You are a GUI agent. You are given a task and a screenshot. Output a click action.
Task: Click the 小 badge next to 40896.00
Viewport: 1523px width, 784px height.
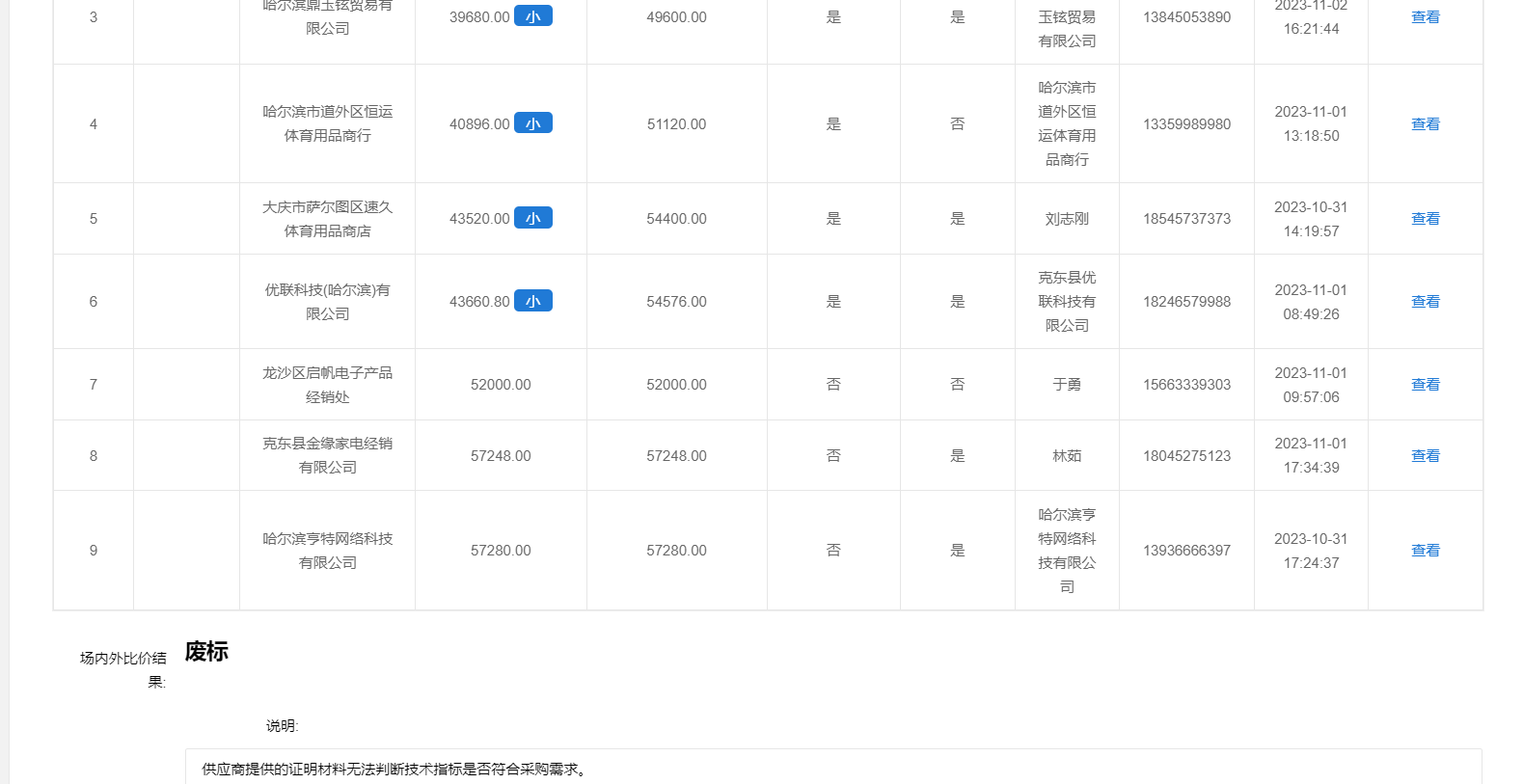point(532,123)
